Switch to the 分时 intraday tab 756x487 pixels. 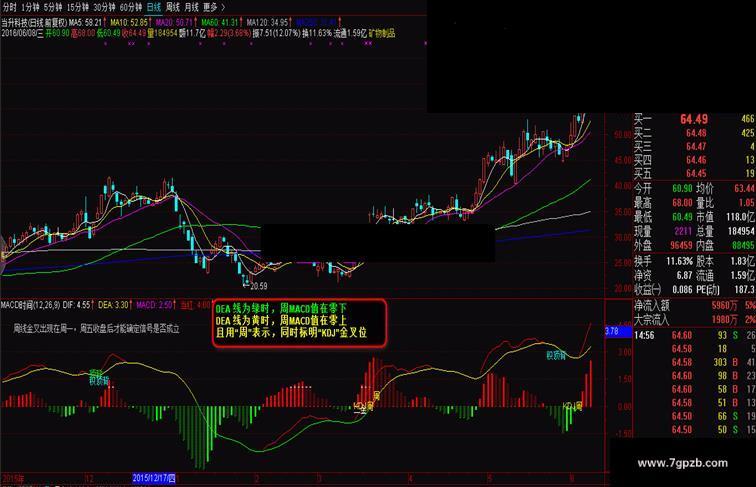tap(9, 7)
